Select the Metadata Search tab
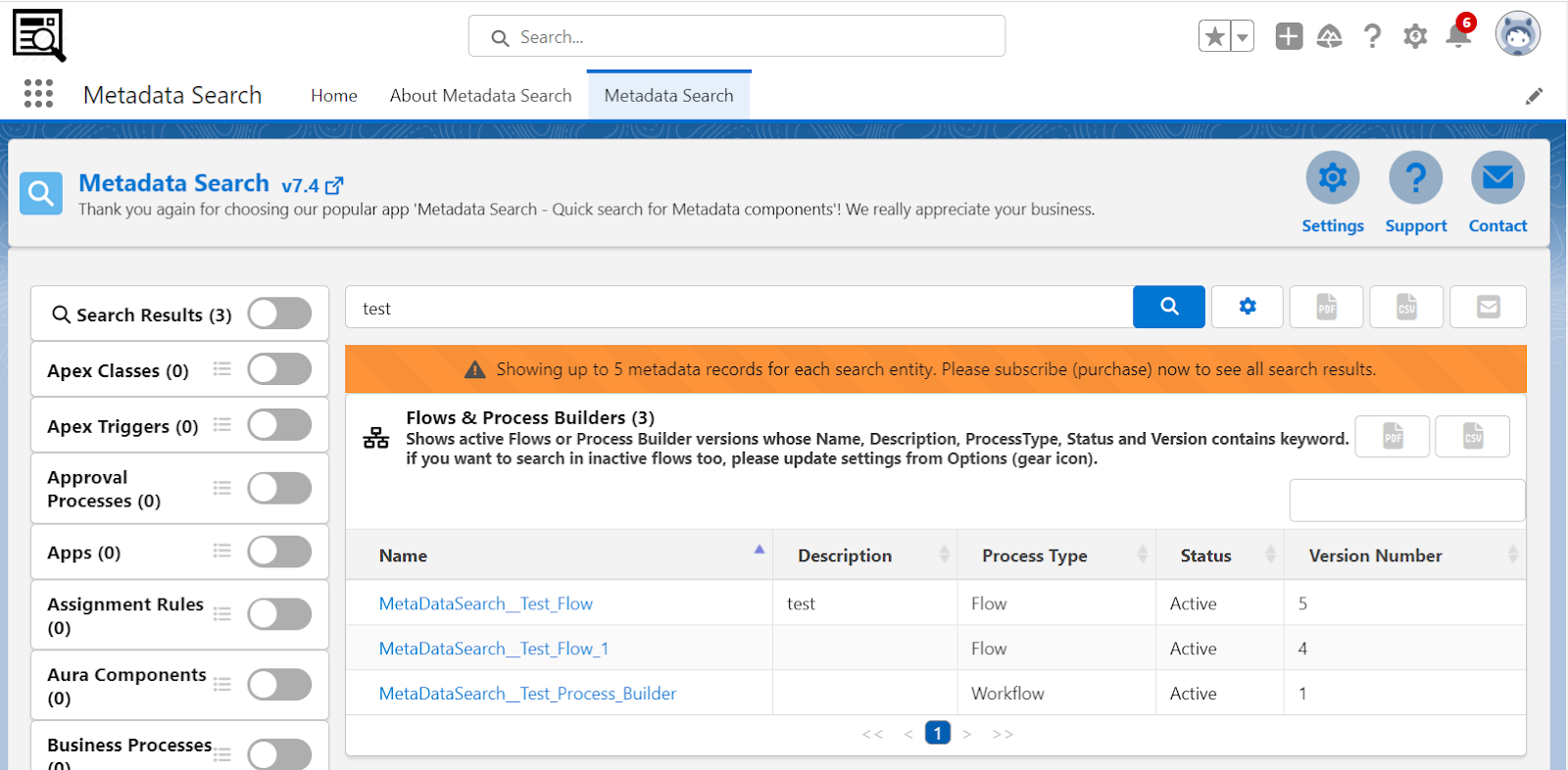This screenshot has width=1568, height=770. tap(668, 96)
